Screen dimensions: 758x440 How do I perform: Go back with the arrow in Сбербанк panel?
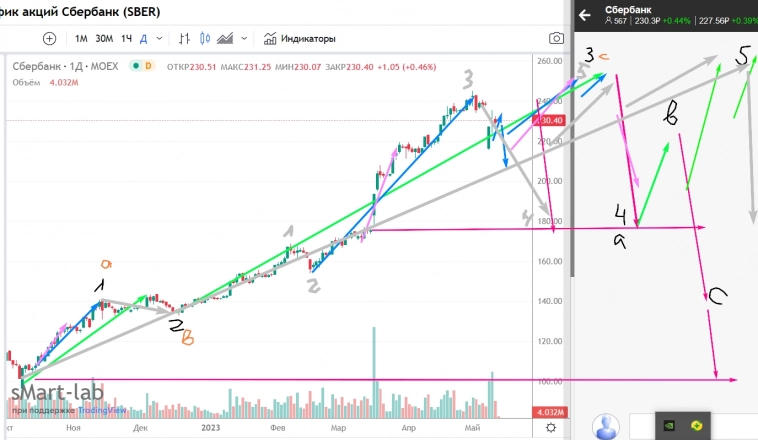tap(585, 15)
